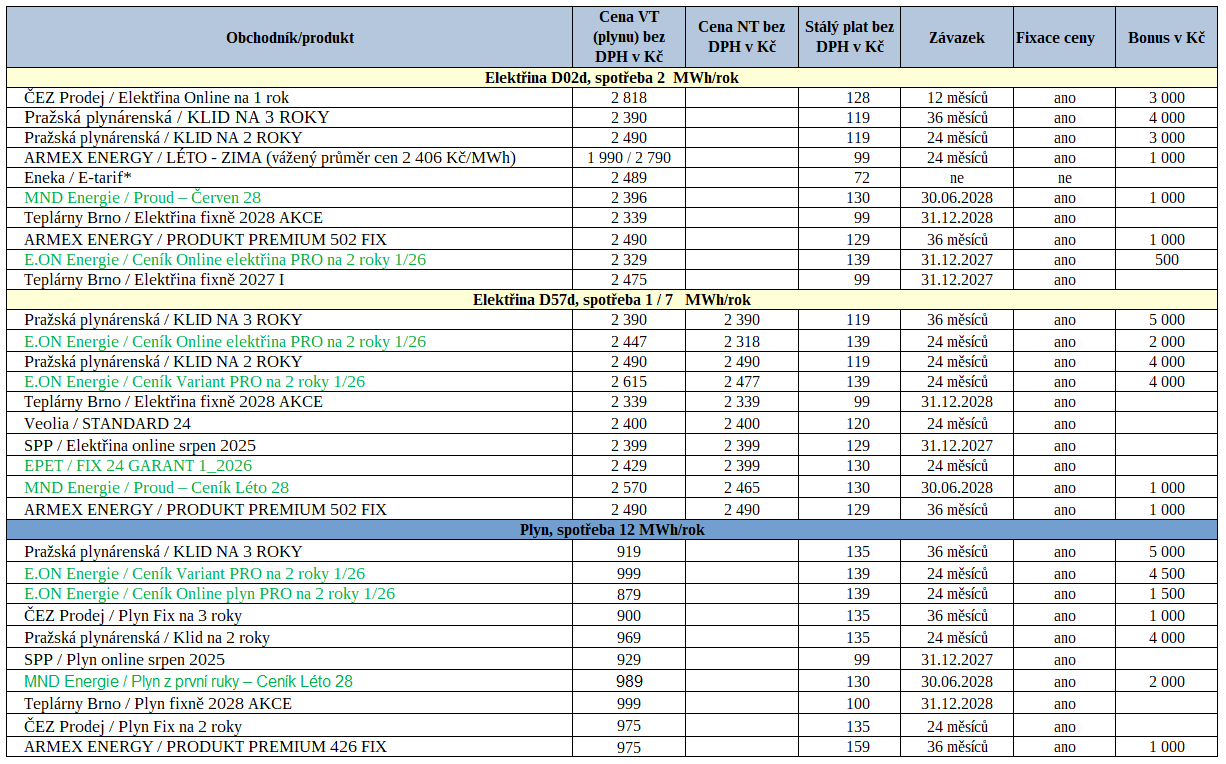Click the SPP / Plyn online srpen 2025 cell

(124, 660)
